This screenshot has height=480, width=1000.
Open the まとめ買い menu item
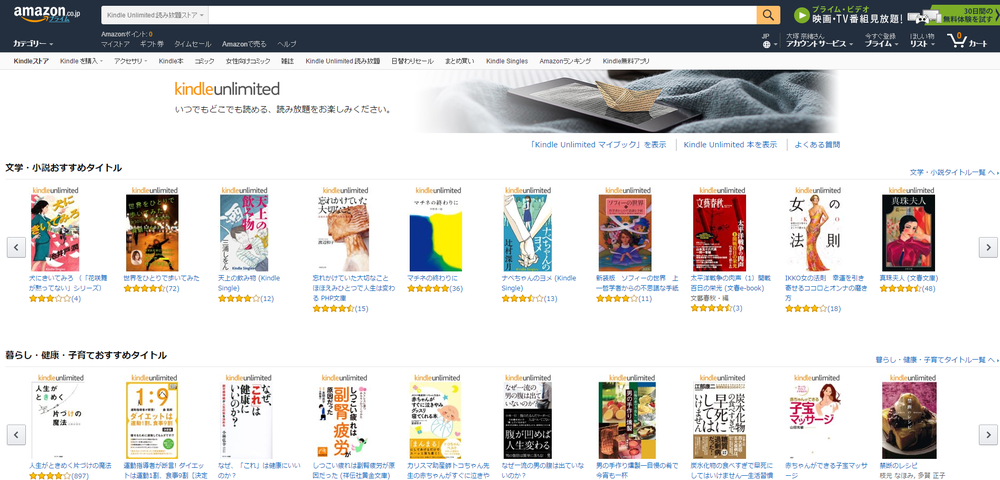point(460,61)
